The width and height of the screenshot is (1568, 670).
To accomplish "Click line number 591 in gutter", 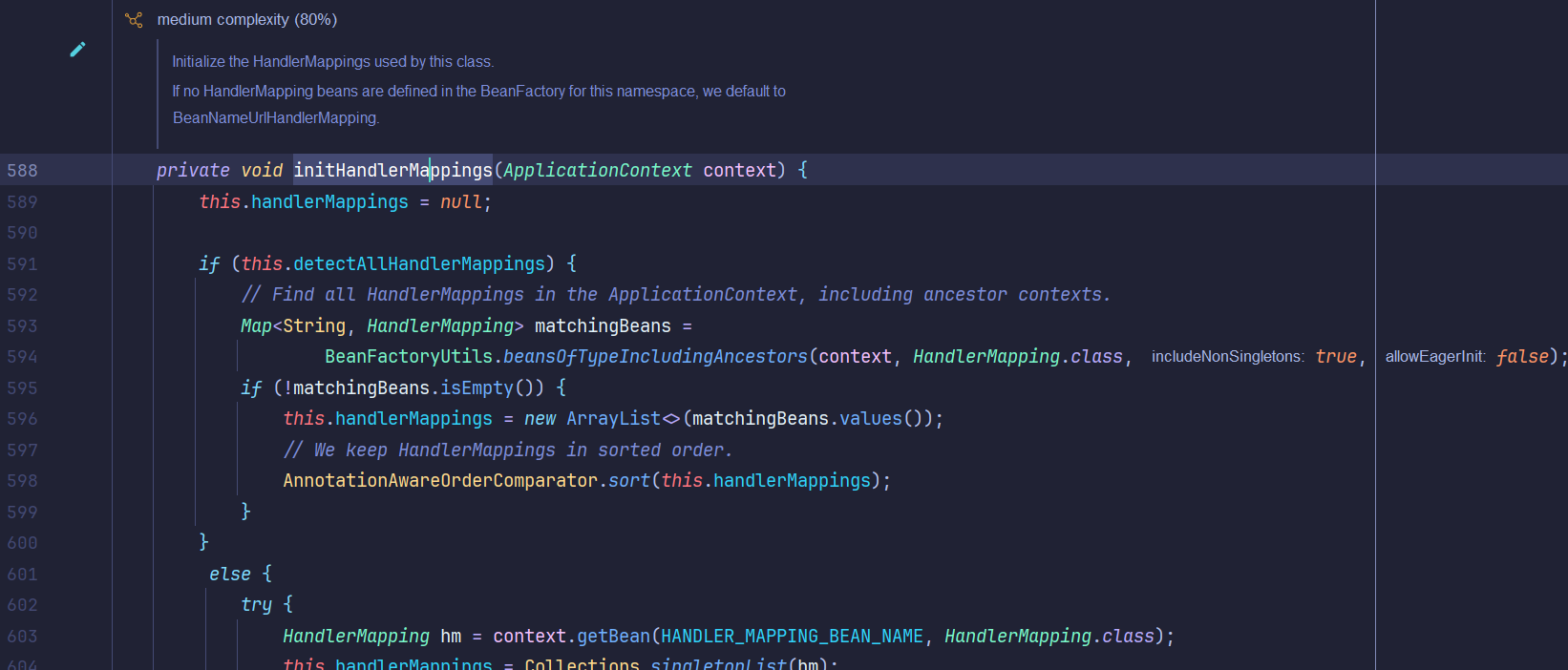I will [22, 264].
